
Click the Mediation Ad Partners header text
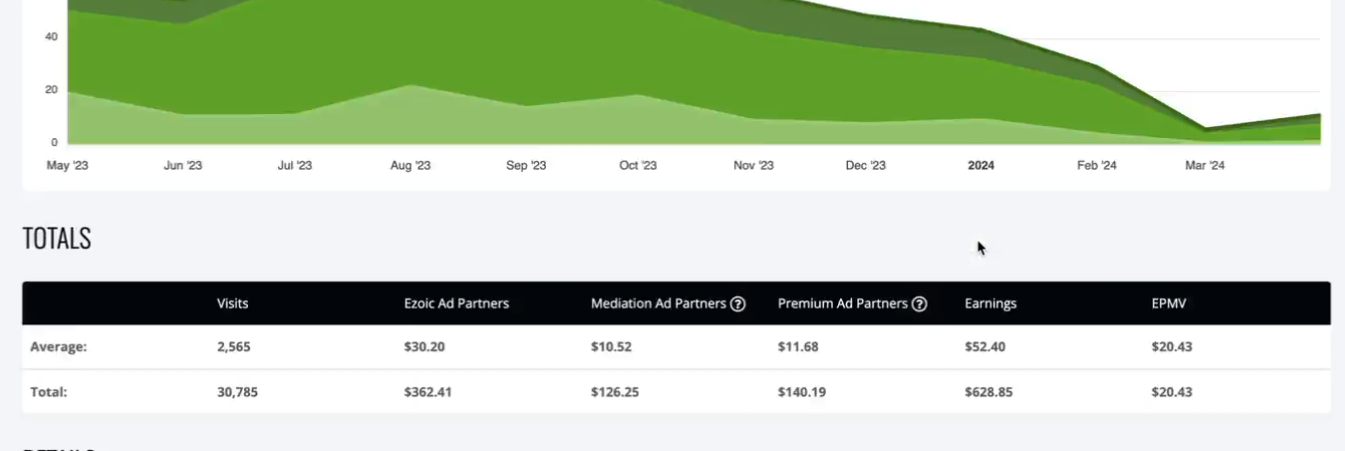tap(658, 304)
